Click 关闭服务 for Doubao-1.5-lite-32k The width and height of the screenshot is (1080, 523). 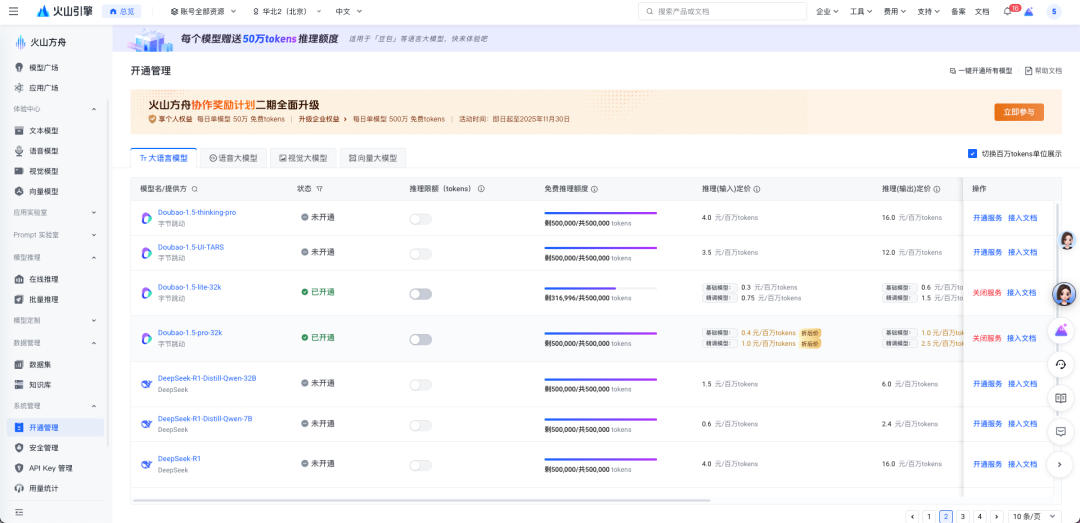coord(987,293)
